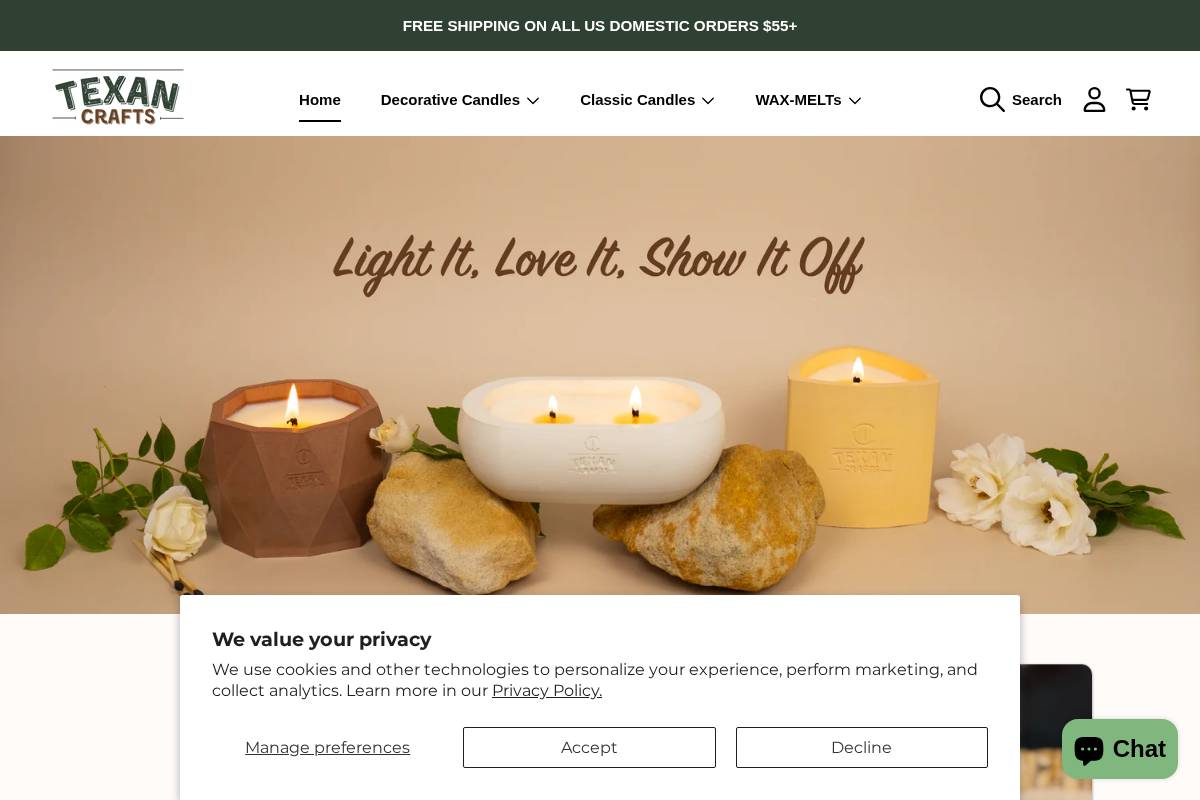
Task: Decline cookies in the privacy banner
Action: 862,747
